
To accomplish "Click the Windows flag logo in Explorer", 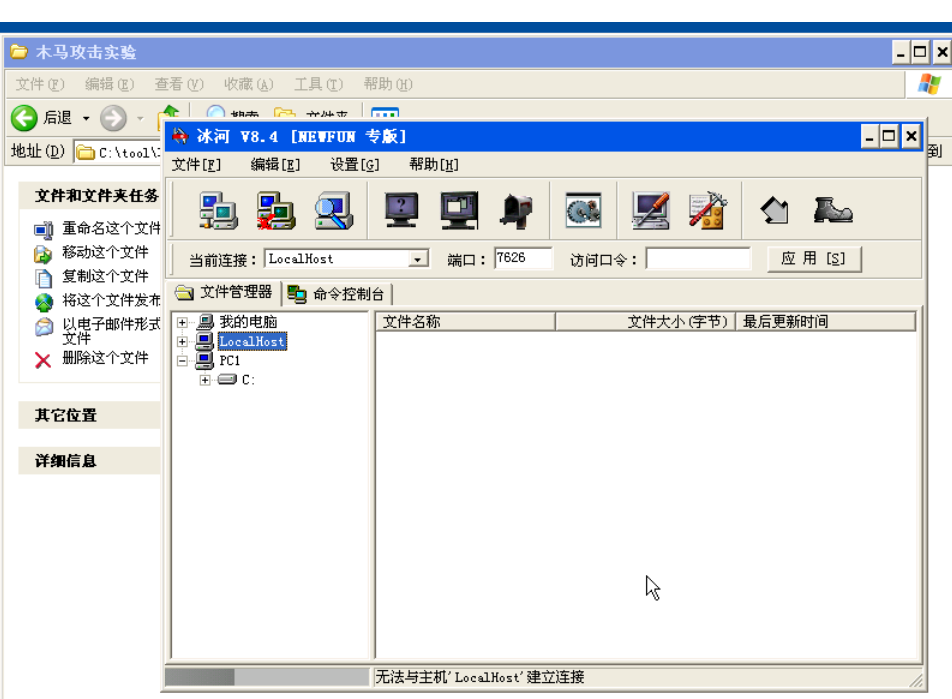I will pyautogui.click(x=930, y=84).
